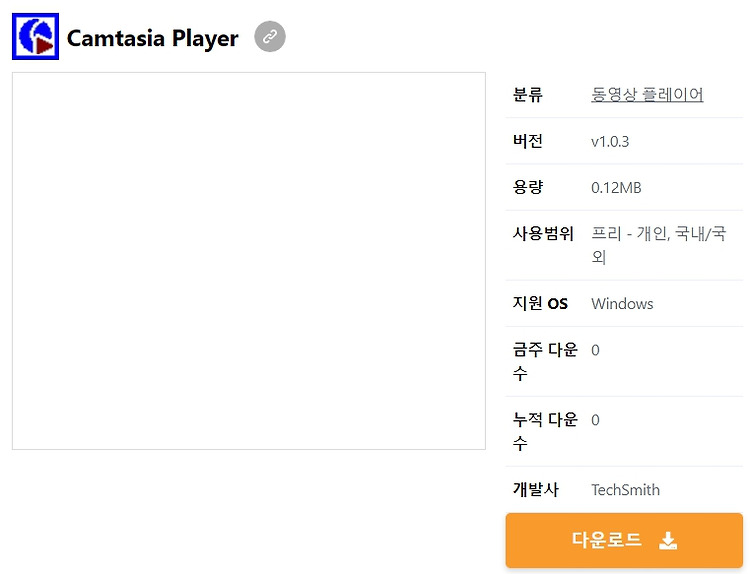Click the 프리 - 개인, 국내/국외 usage scope text
Screen dimensions: 750x574
pos(659,245)
